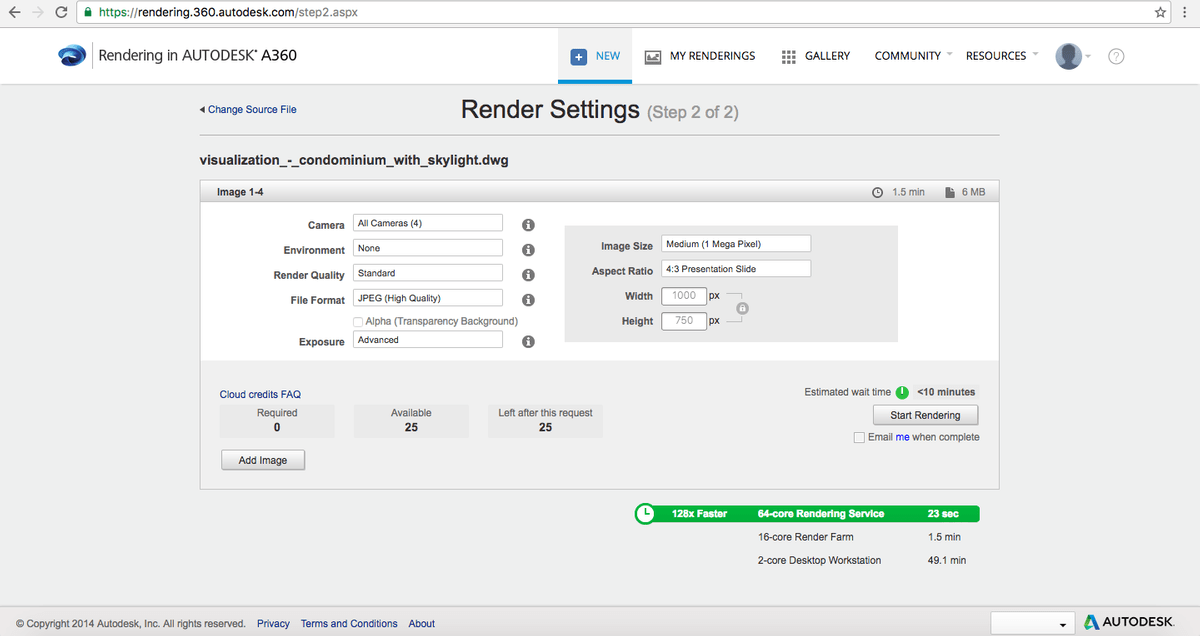This screenshot has width=1200, height=636.
Task: Click the Add Image button
Action: [x=263, y=460]
